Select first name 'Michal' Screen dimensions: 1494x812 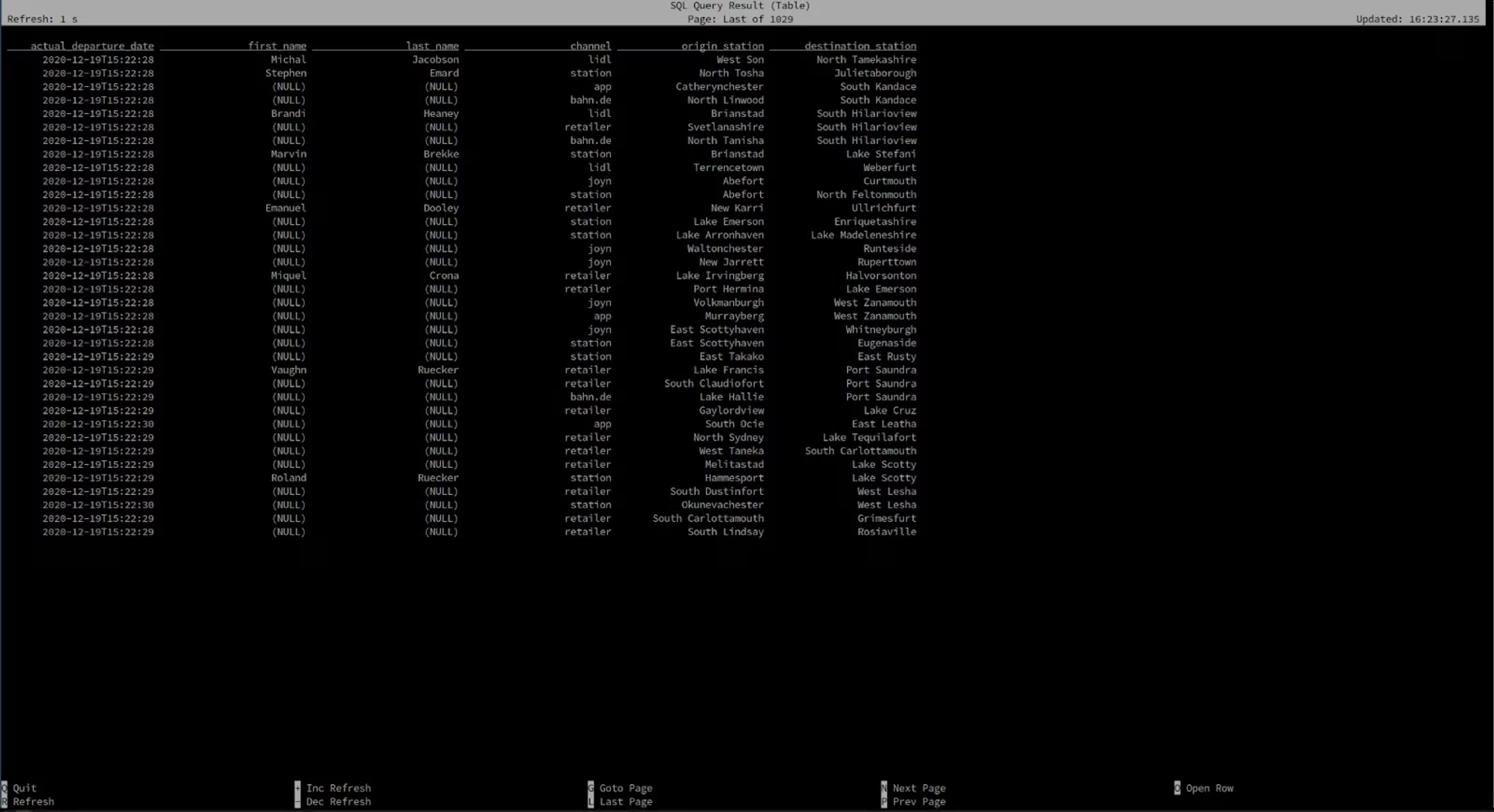[x=288, y=60]
